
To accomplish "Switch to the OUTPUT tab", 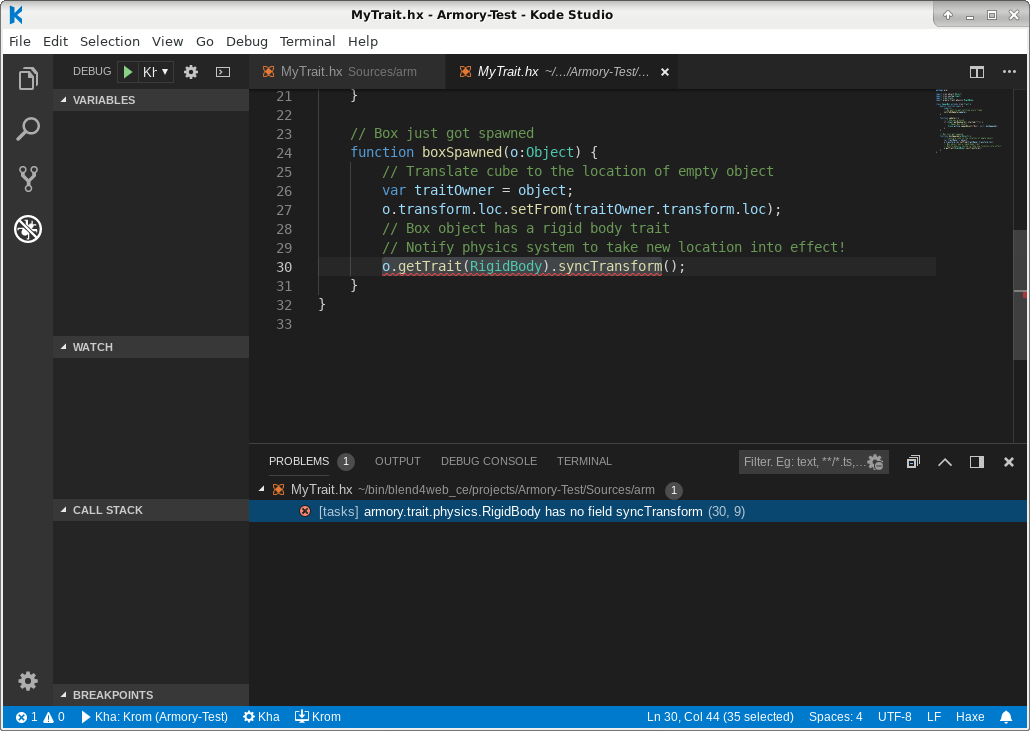I will pyautogui.click(x=397, y=461).
